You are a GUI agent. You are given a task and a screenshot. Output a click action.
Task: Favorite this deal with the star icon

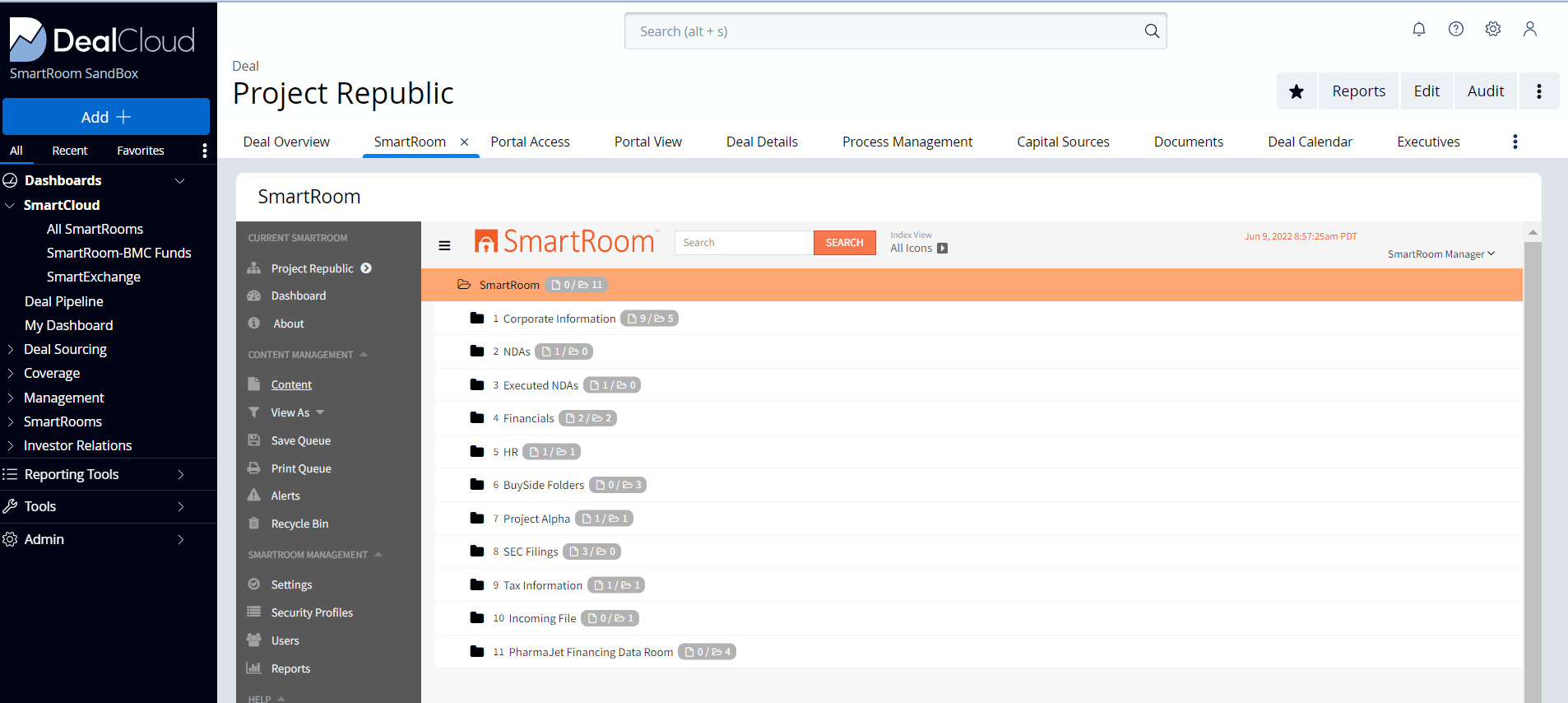[1297, 91]
